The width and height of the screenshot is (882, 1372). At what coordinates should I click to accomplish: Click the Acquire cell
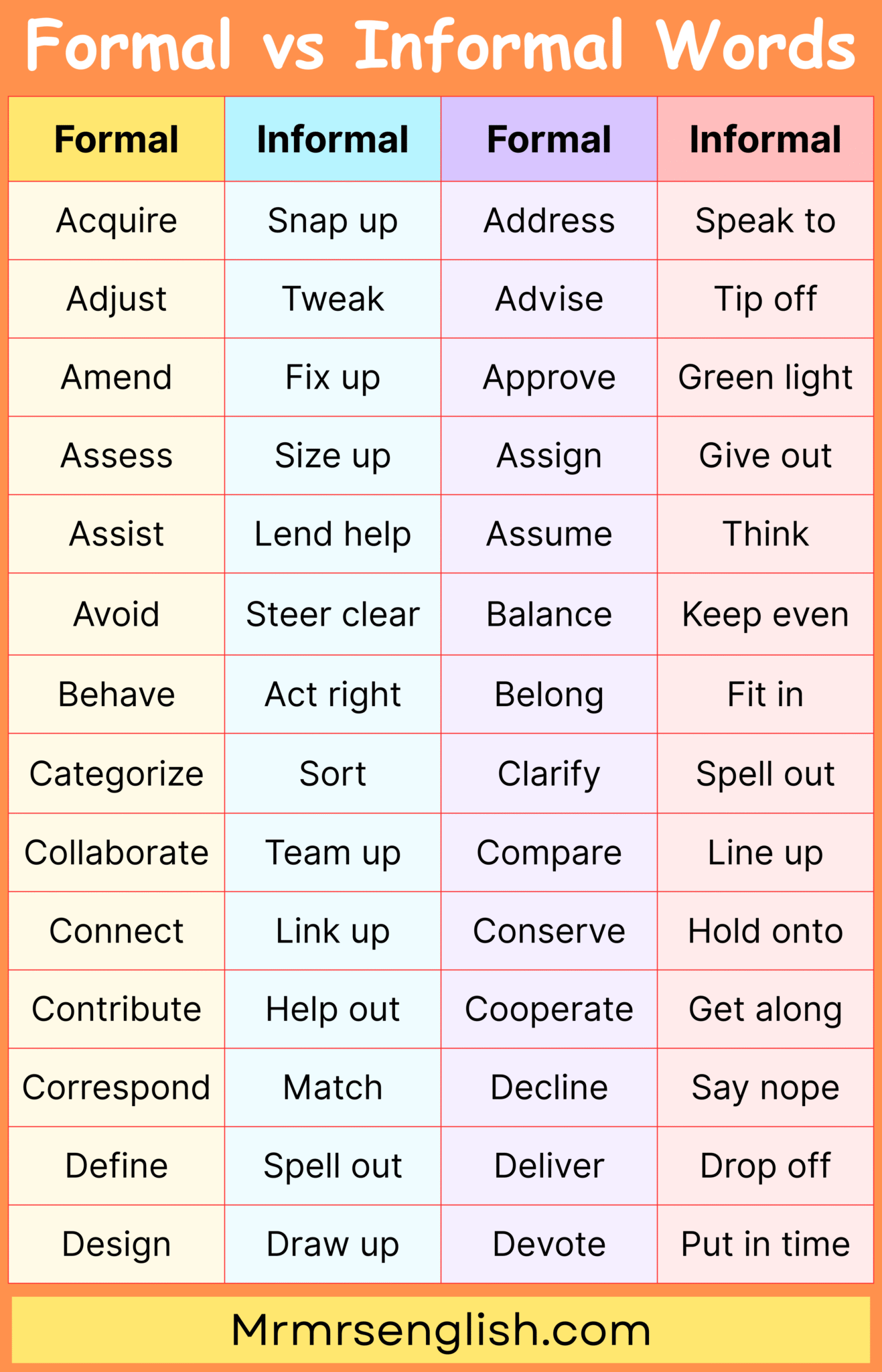pos(117,220)
